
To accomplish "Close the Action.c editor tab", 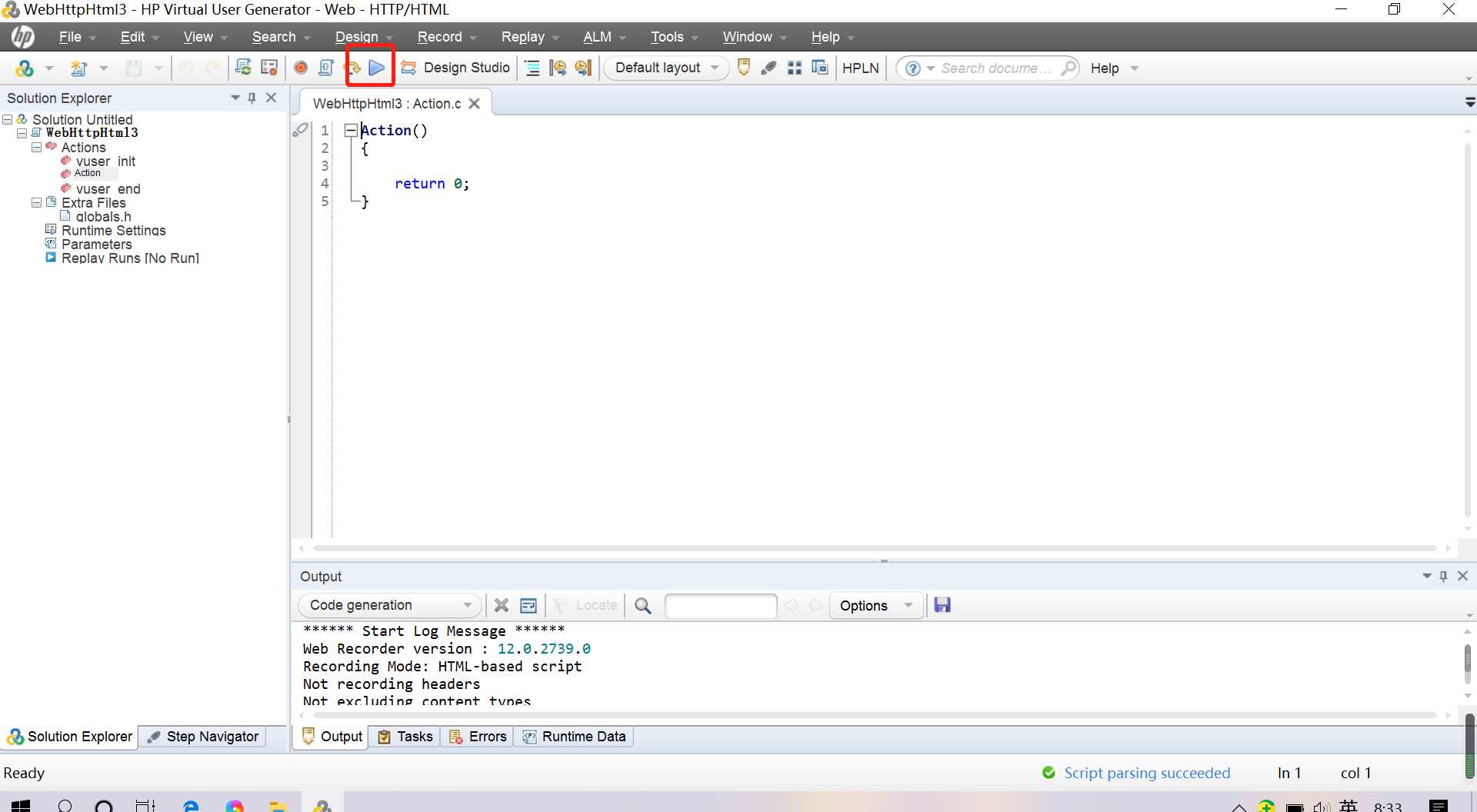I will click(x=475, y=104).
